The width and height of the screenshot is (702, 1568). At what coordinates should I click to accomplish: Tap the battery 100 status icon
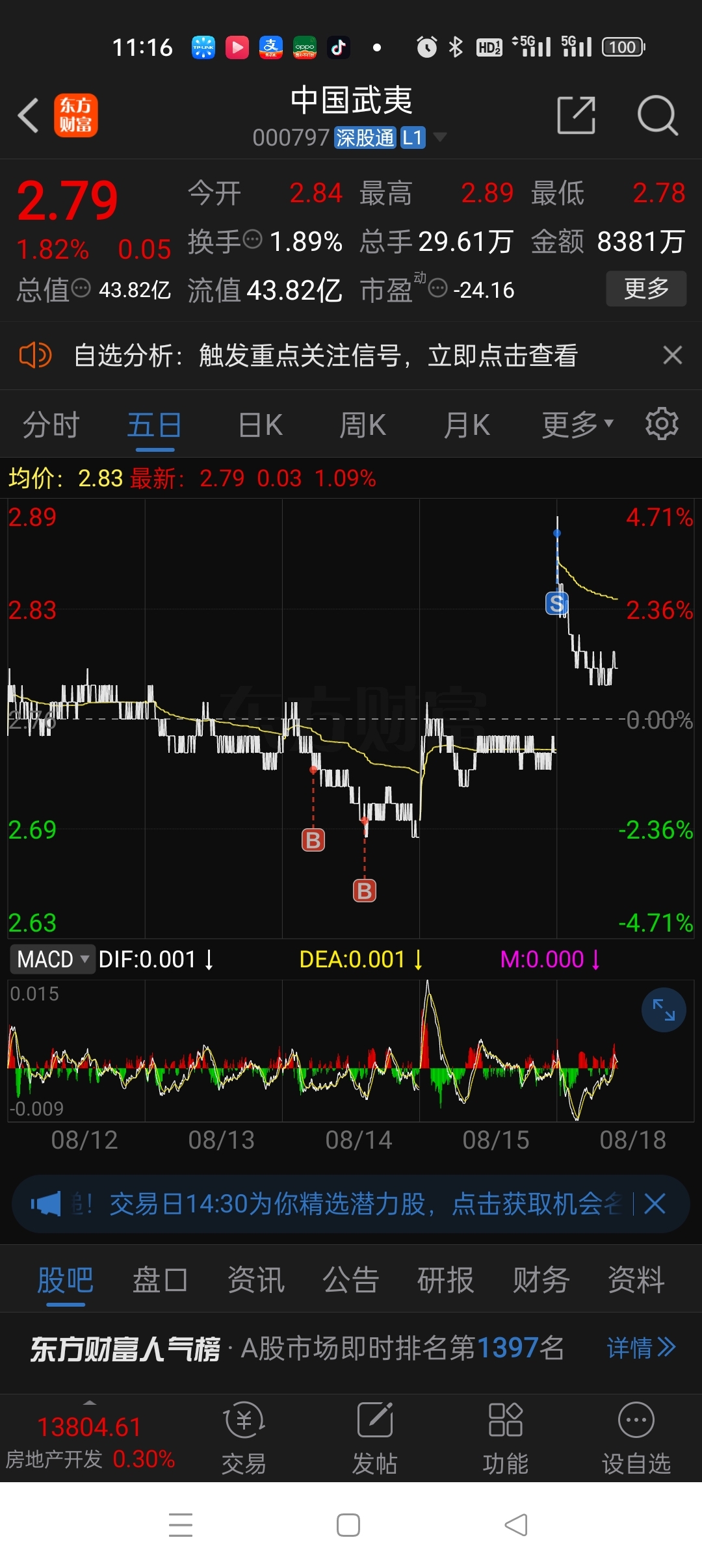[623, 47]
